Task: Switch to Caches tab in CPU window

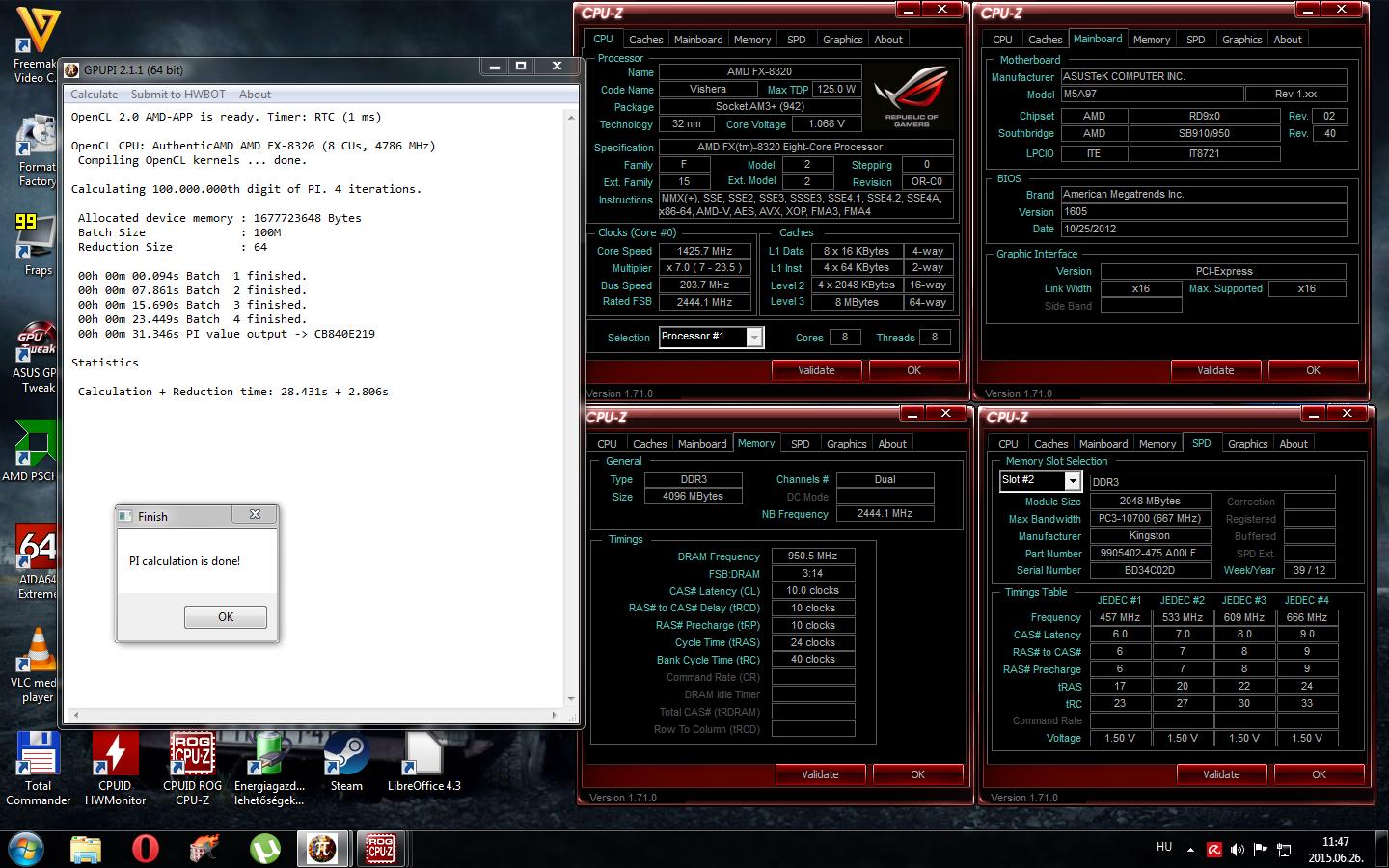Action: [x=645, y=40]
